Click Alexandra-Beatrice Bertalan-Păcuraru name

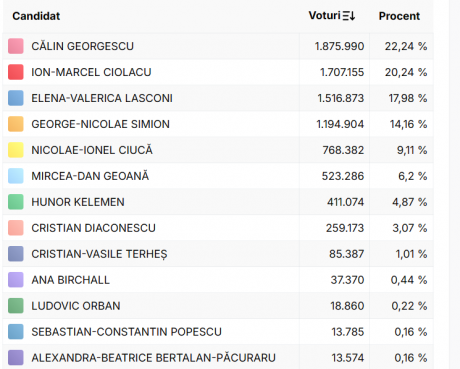154,358
